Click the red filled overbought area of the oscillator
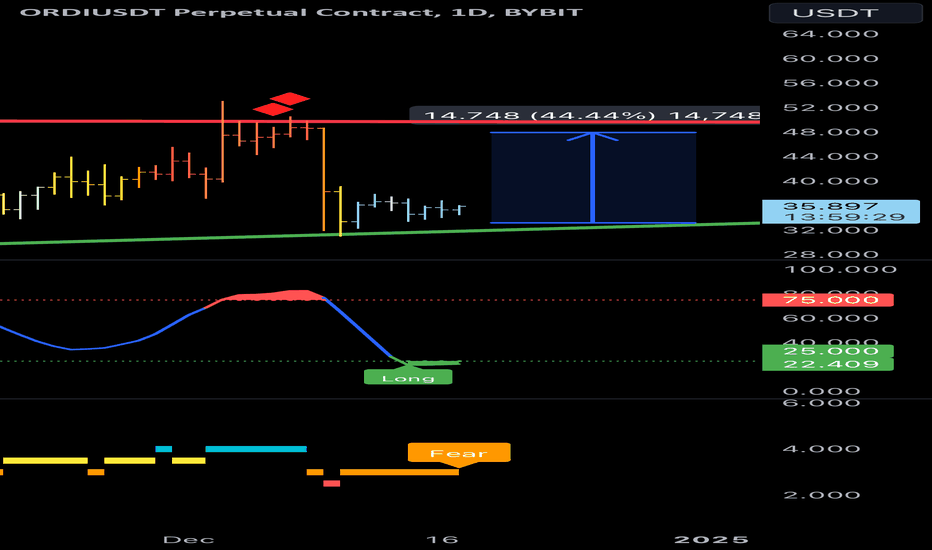This screenshot has height=550, width=932. [x=275, y=296]
